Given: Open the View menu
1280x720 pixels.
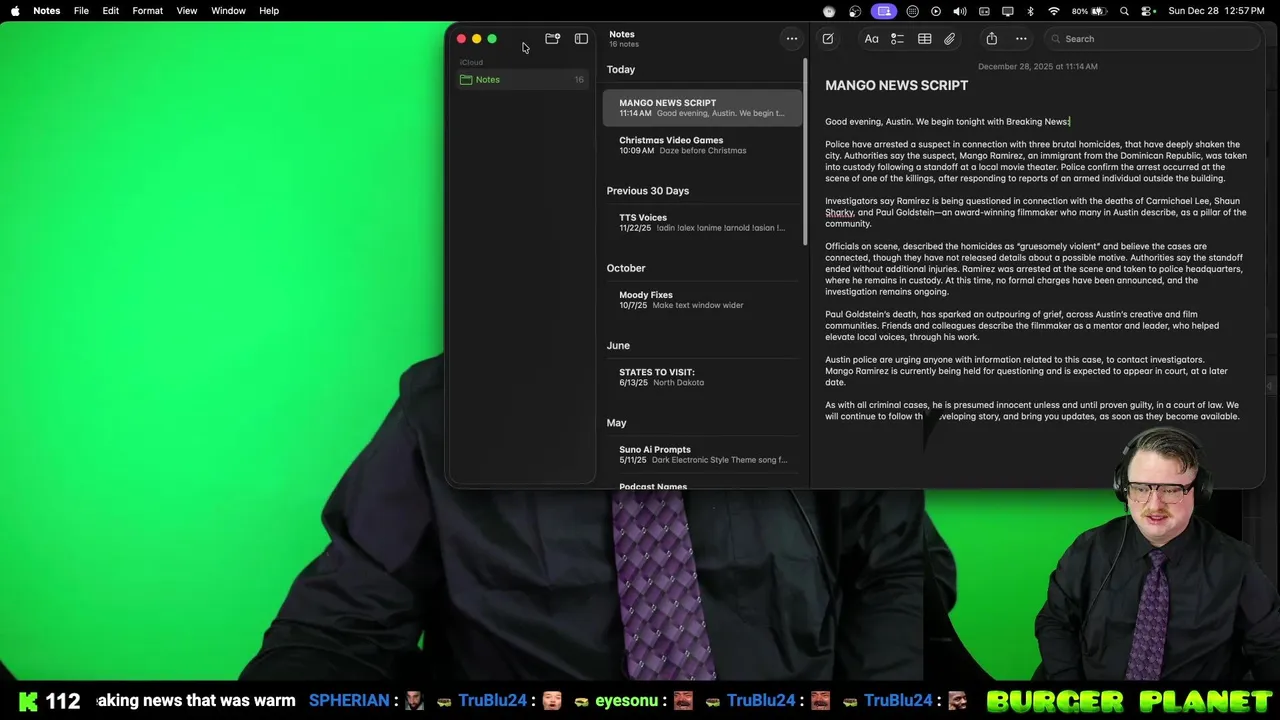Looking at the screenshot, I should (187, 11).
